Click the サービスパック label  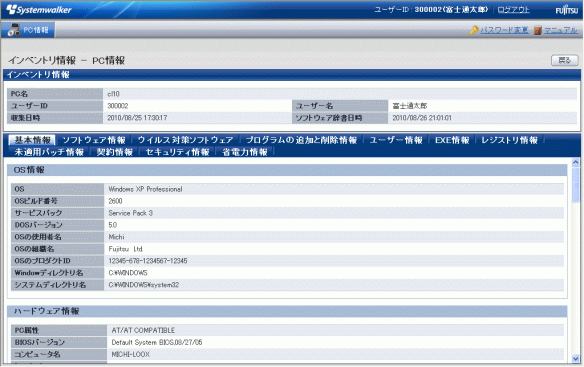[x=38, y=213]
